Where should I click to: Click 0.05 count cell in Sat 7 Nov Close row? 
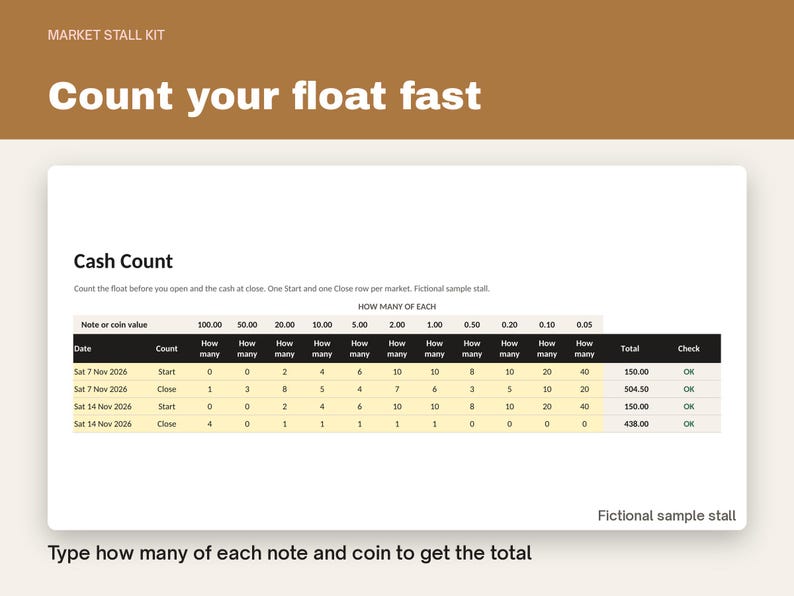(x=584, y=389)
